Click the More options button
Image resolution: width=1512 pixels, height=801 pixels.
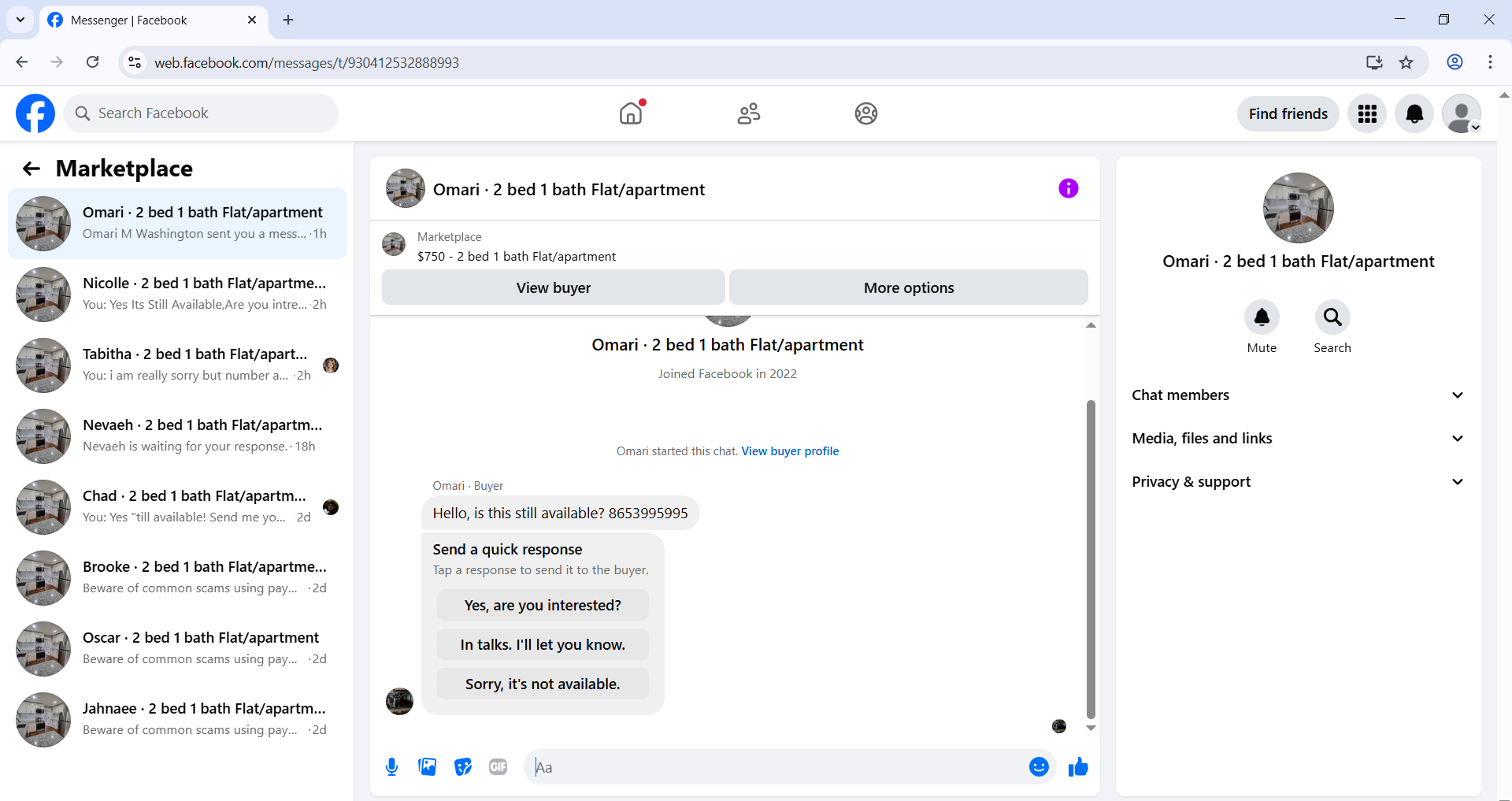tap(909, 287)
